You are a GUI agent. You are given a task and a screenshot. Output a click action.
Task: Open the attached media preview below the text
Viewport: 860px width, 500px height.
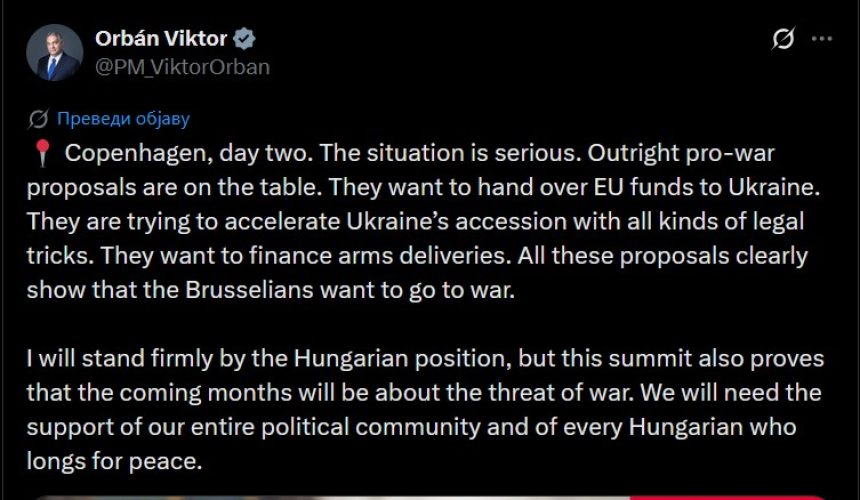pos(430,496)
